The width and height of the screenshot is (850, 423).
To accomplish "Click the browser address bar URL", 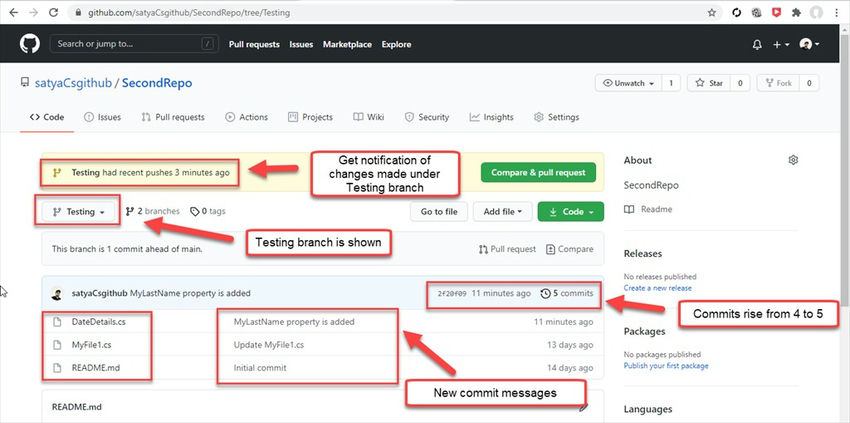I will pyautogui.click(x=189, y=12).
